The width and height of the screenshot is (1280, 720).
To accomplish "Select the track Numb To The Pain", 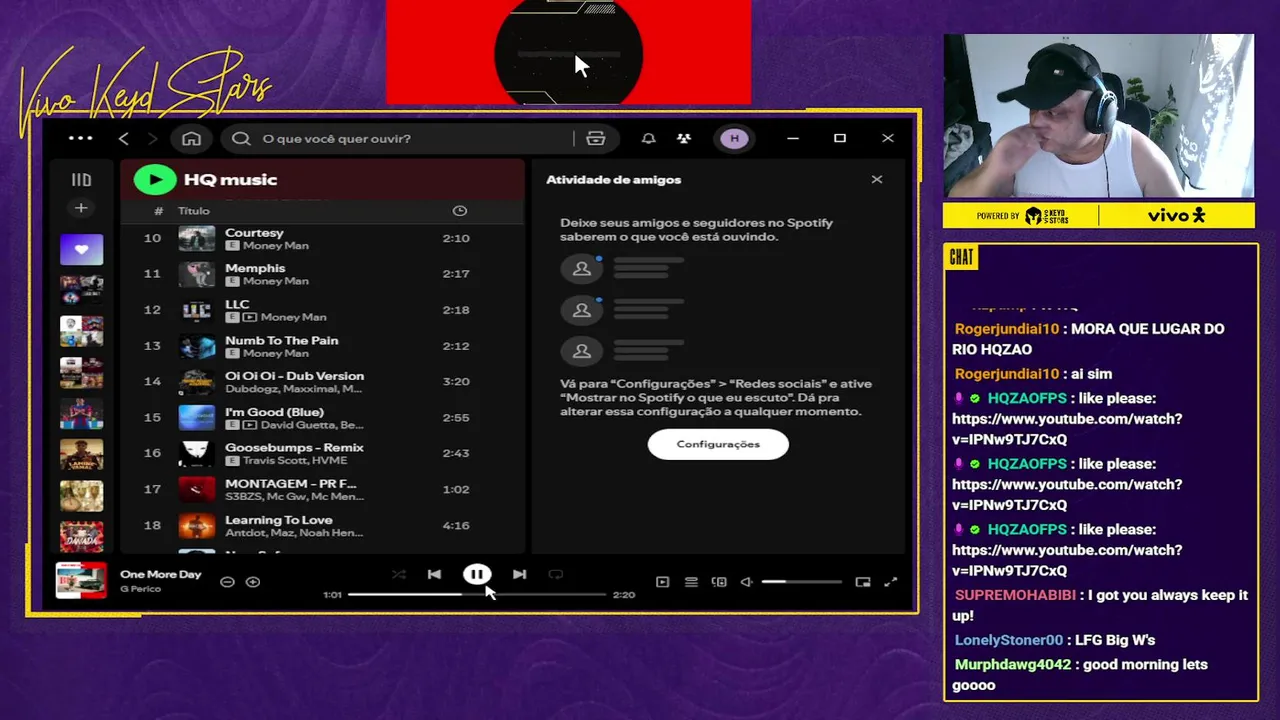I will 322,346.
